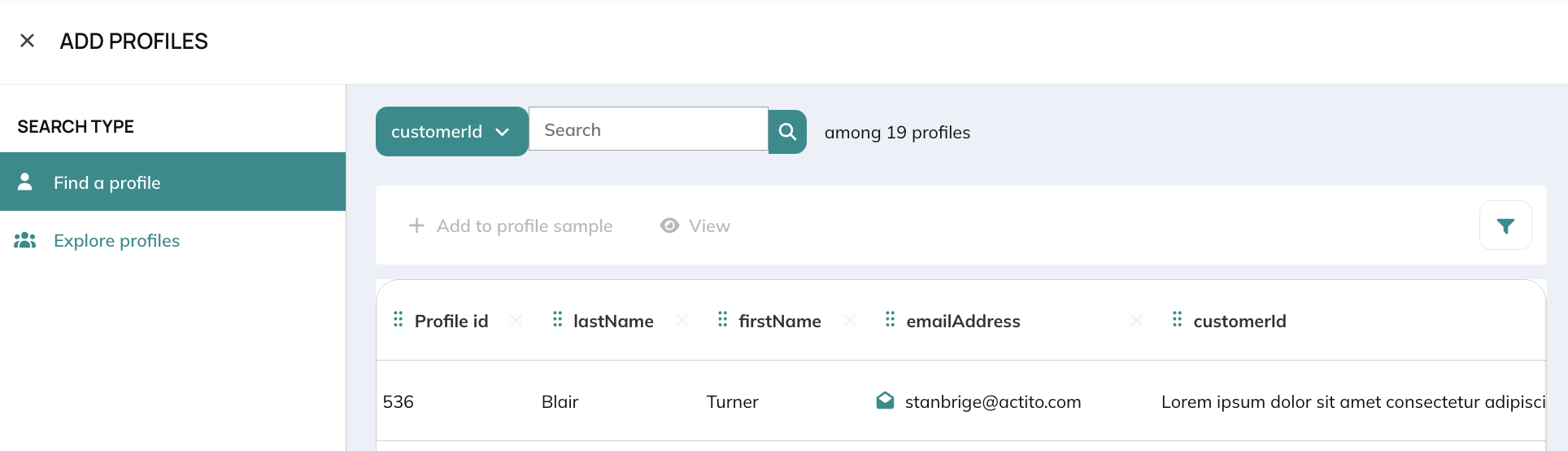Click the Turner first name cell
Viewport: 1568px width, 451px height.
732,401
